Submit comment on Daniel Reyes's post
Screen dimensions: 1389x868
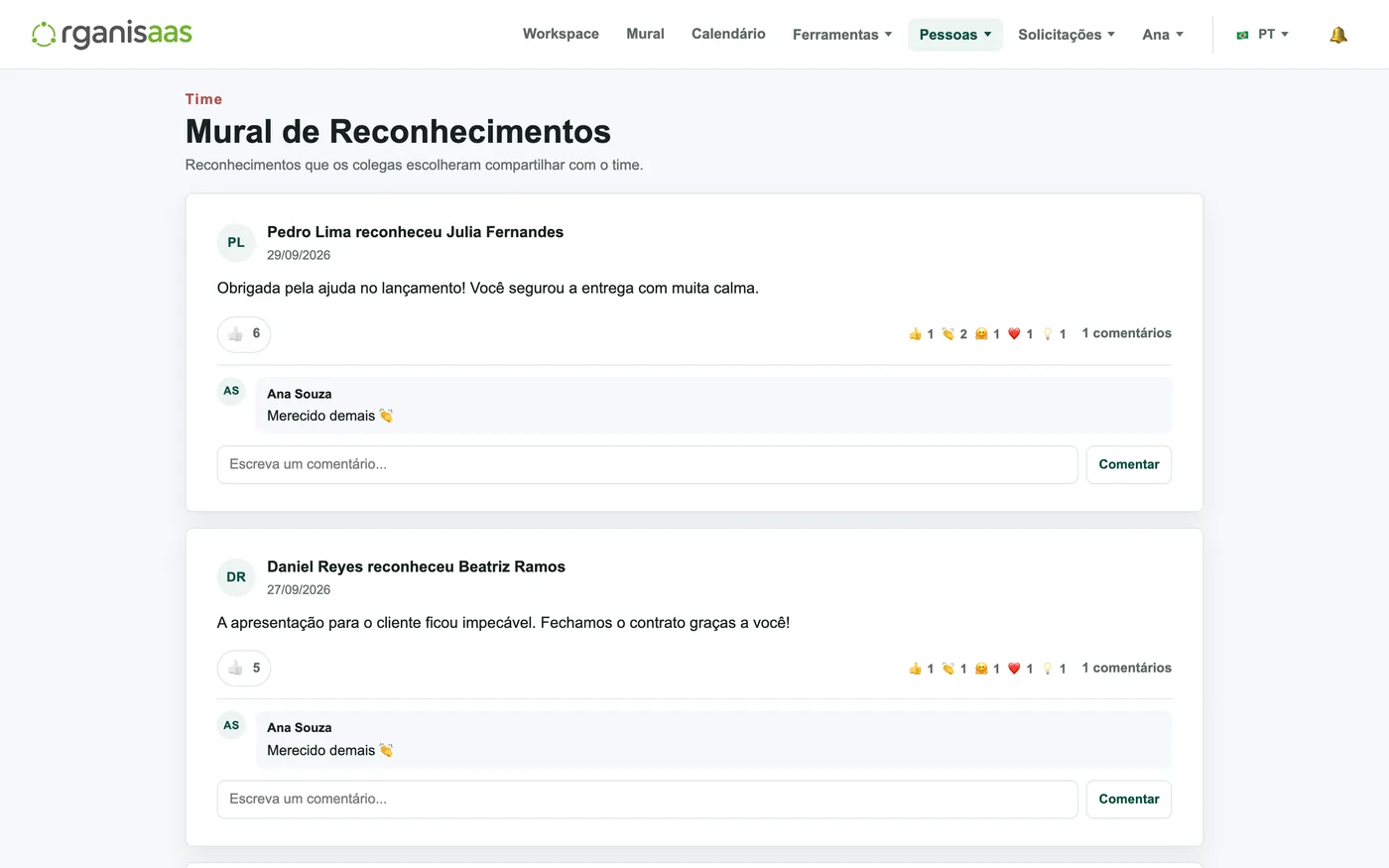(x=1129, y=800)
